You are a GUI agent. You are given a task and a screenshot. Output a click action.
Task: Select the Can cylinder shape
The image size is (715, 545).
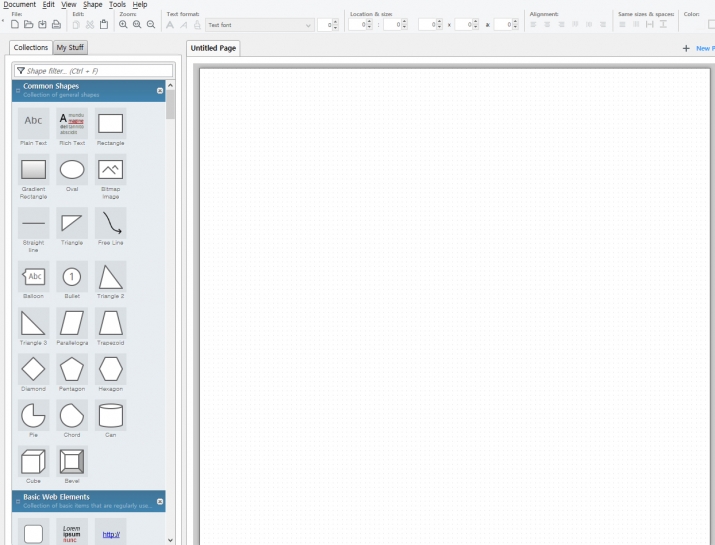[110, 419]
